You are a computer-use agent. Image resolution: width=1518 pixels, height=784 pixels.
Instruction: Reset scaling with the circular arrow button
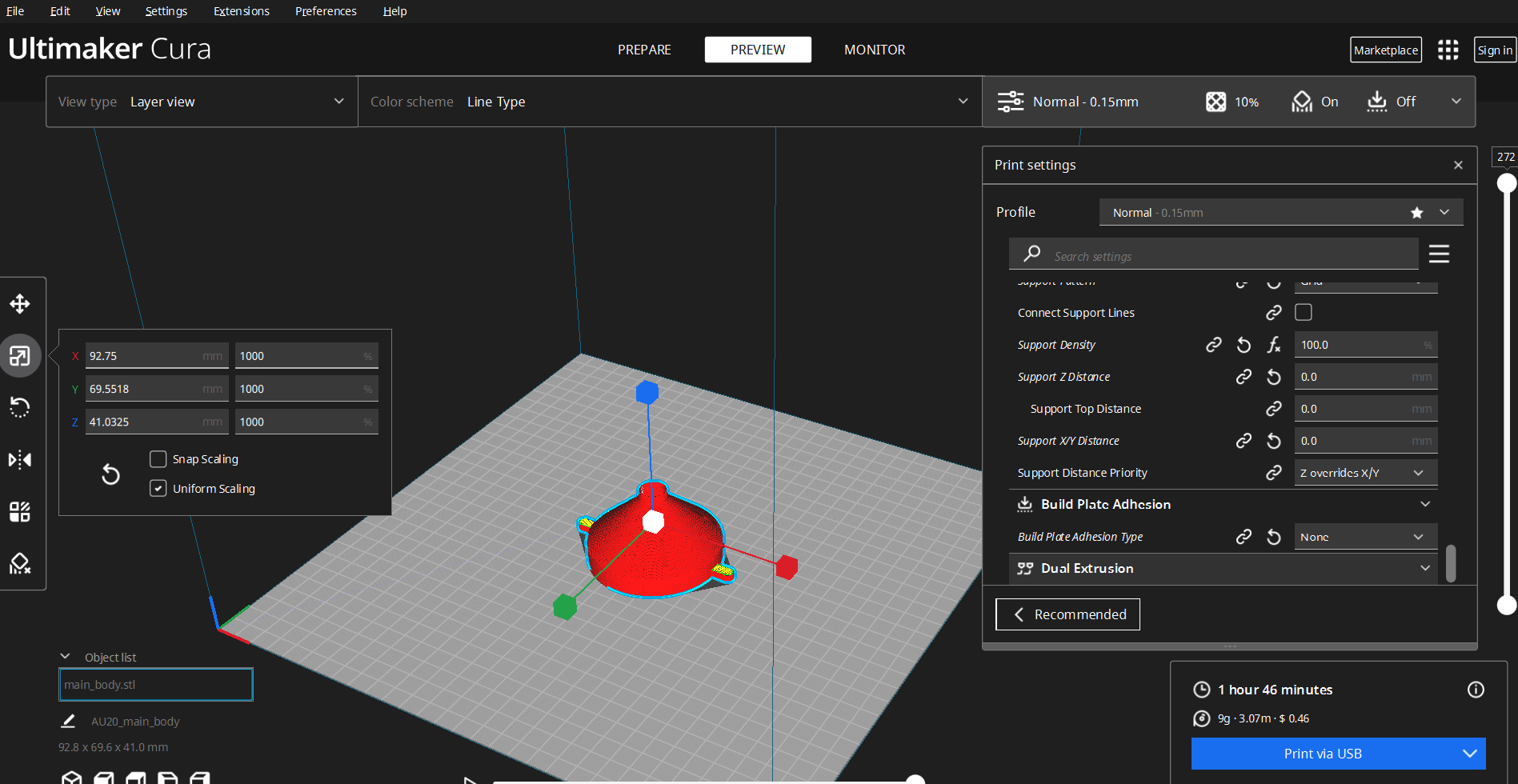point(110,474)
